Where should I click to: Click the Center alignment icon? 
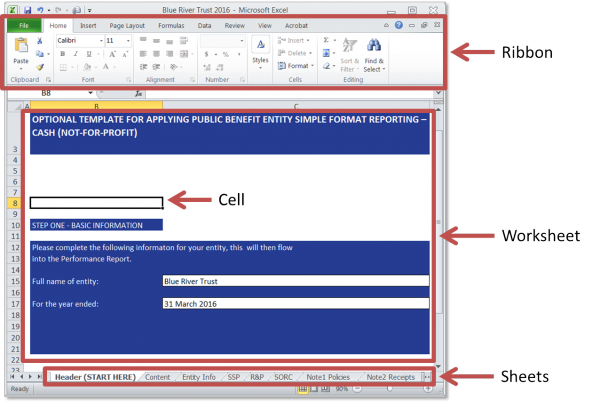[x=157, y=54]
